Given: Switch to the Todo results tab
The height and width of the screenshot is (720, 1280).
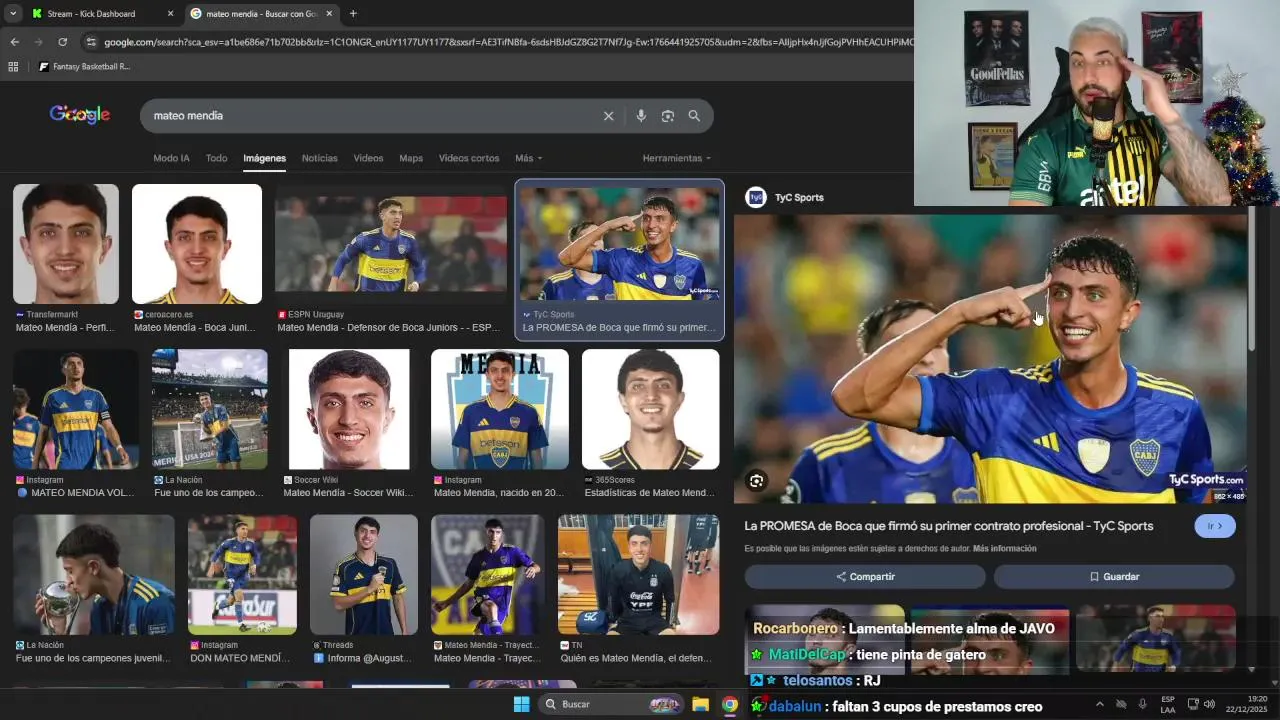Looking at the screenshot, I should click(216, 158).
